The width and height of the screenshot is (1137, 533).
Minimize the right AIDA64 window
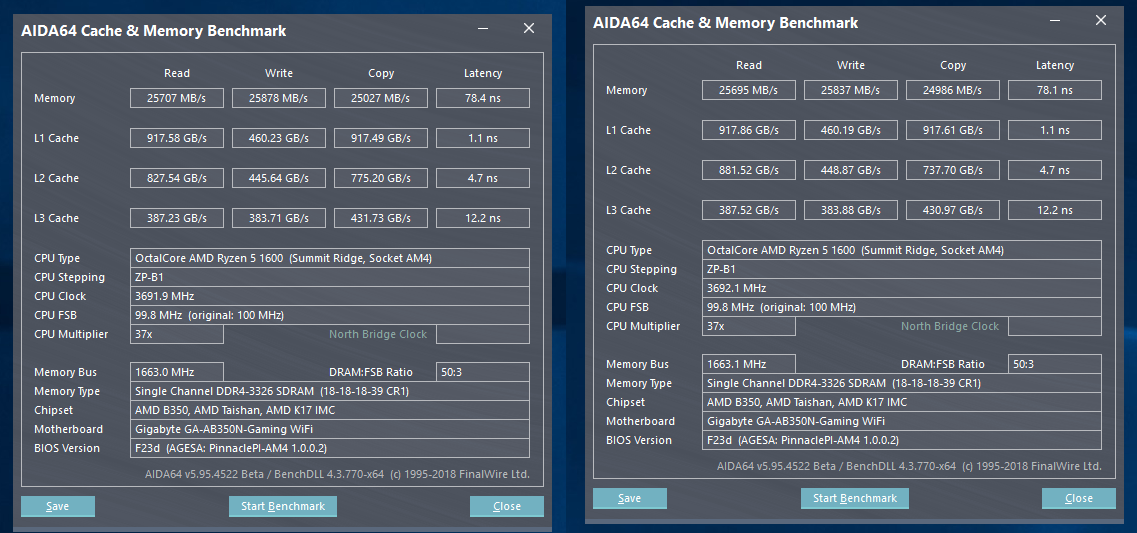(x=1055, y=21)
